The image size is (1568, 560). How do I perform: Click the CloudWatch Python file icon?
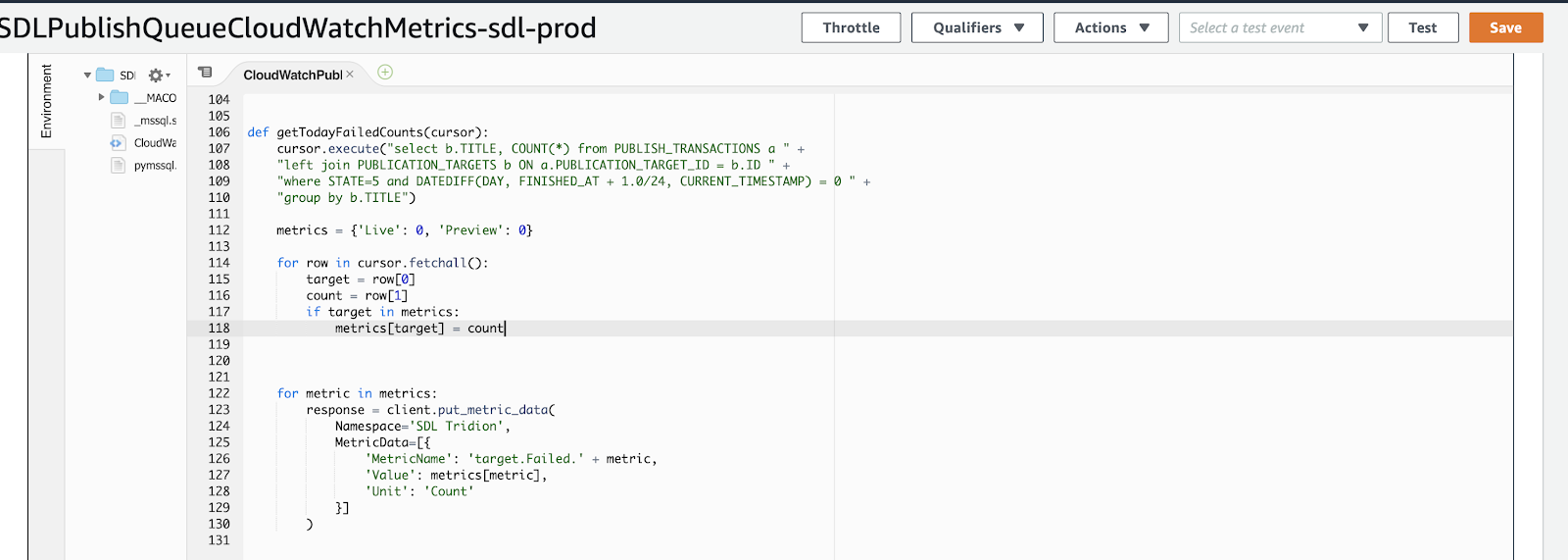[x=118, y=142]
